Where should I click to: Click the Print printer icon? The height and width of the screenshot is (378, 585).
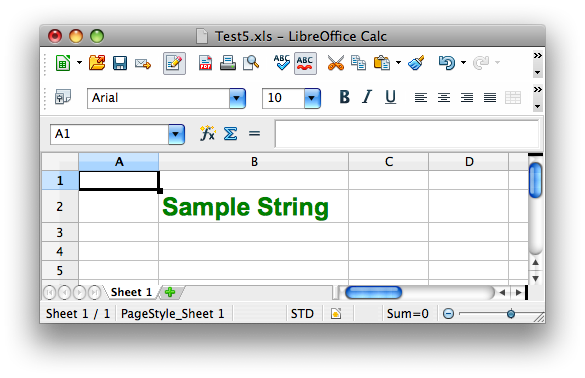[x=228, y=63]
